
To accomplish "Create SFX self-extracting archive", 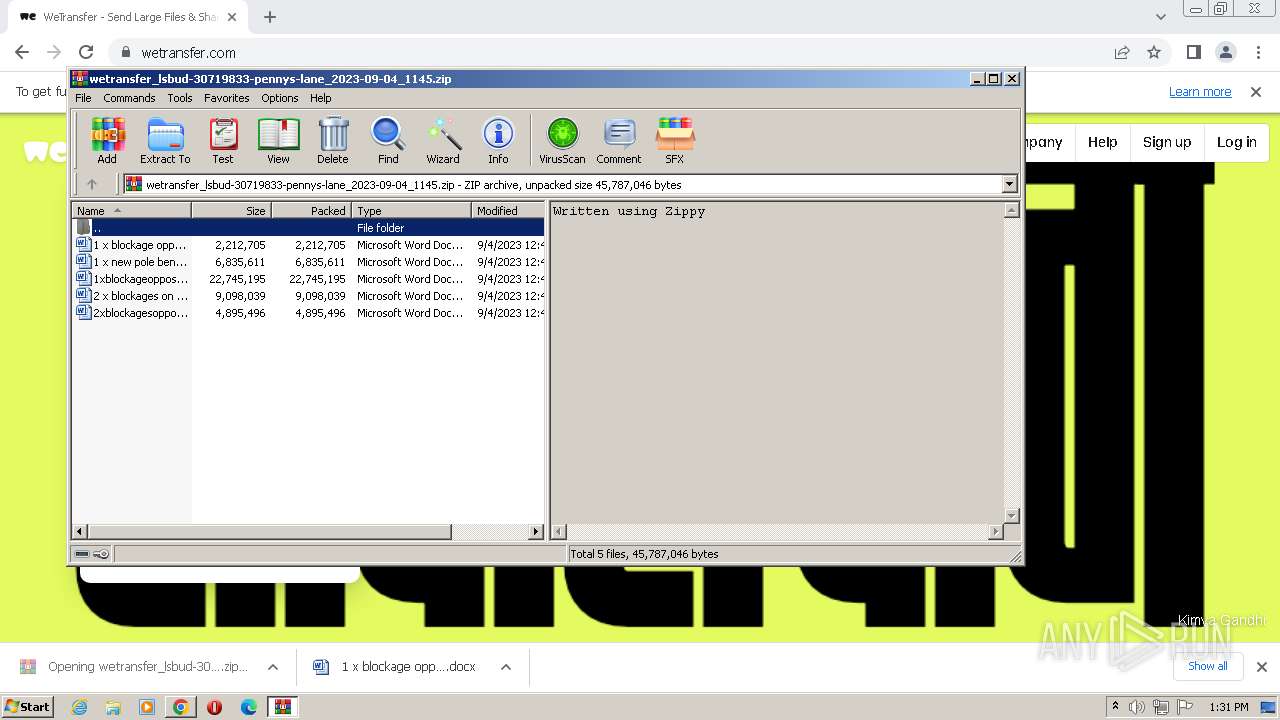I will pos(675,140).
